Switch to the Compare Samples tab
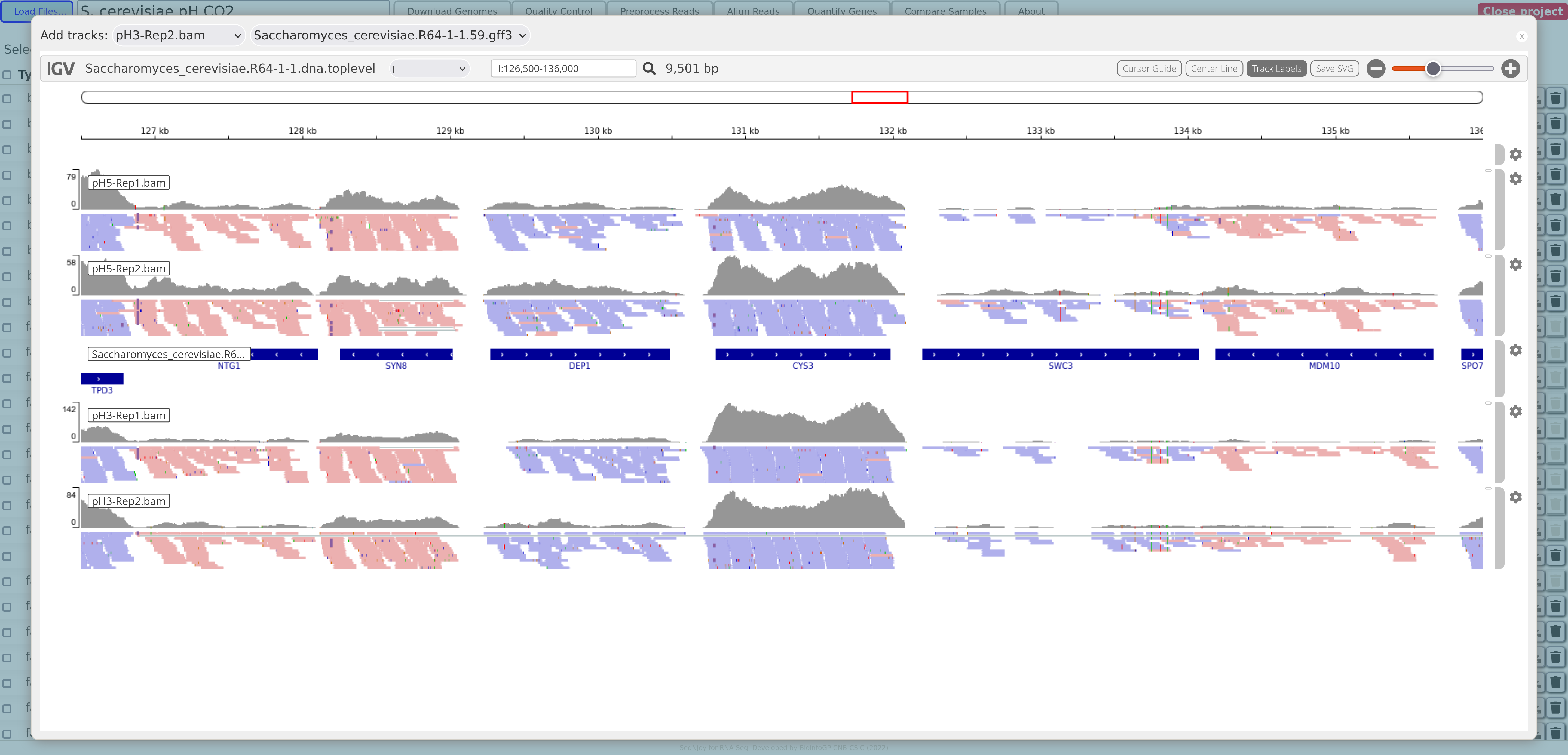The width and height of the screenshot is (1568, 755). [x=945, y=10]
